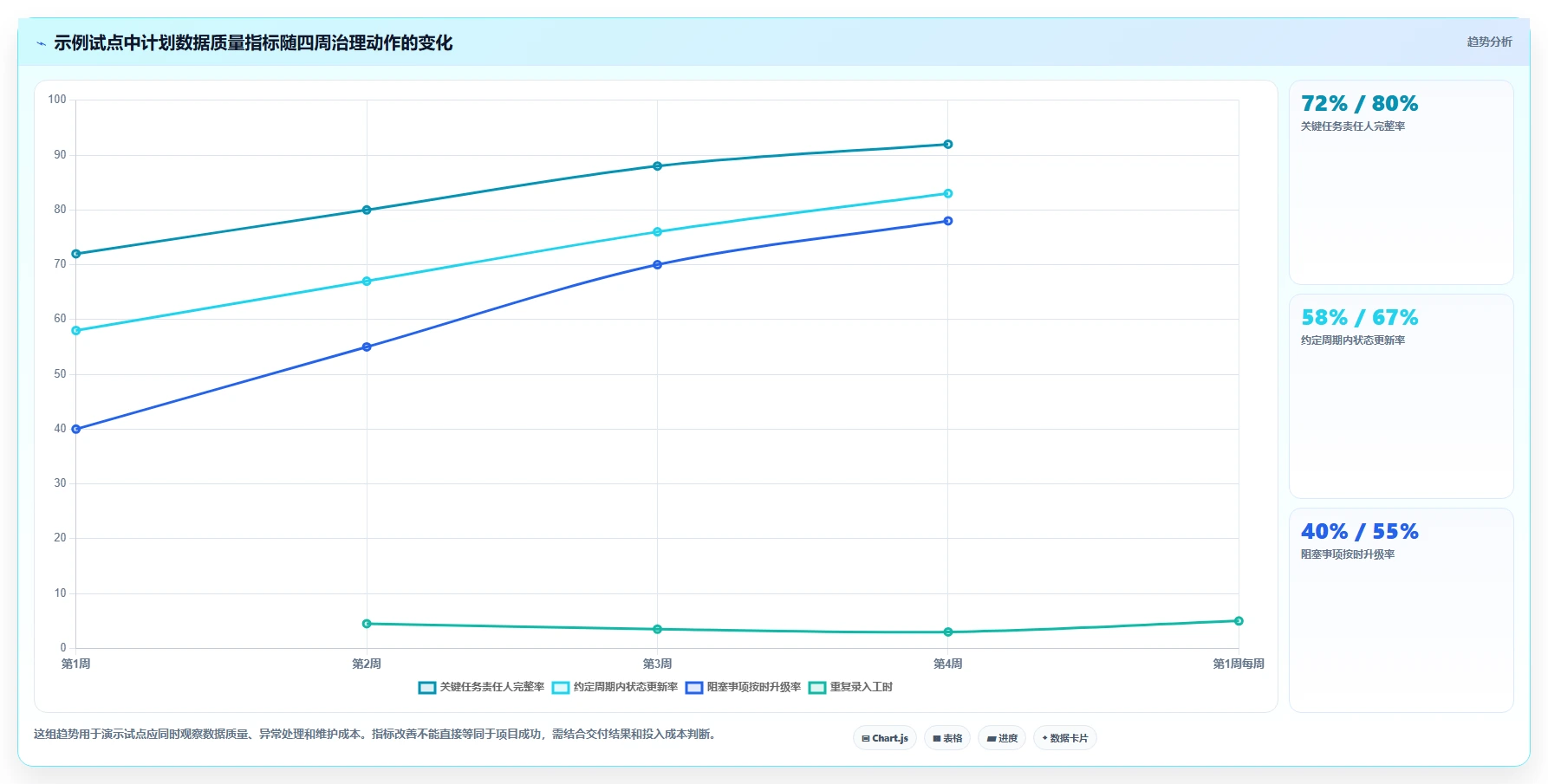Click the 第4周 x-axis label
This screenshot has width=1548, height=784.
(x=948, y=664)
